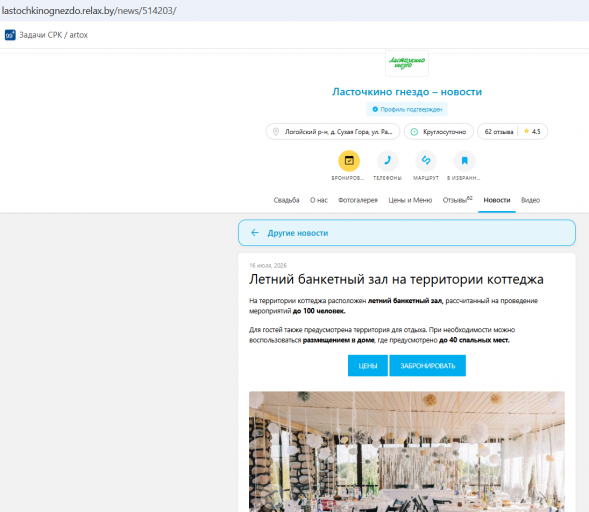Click the banquet hall photo
Screen dimensions: 589x512
tap(407, 452)
